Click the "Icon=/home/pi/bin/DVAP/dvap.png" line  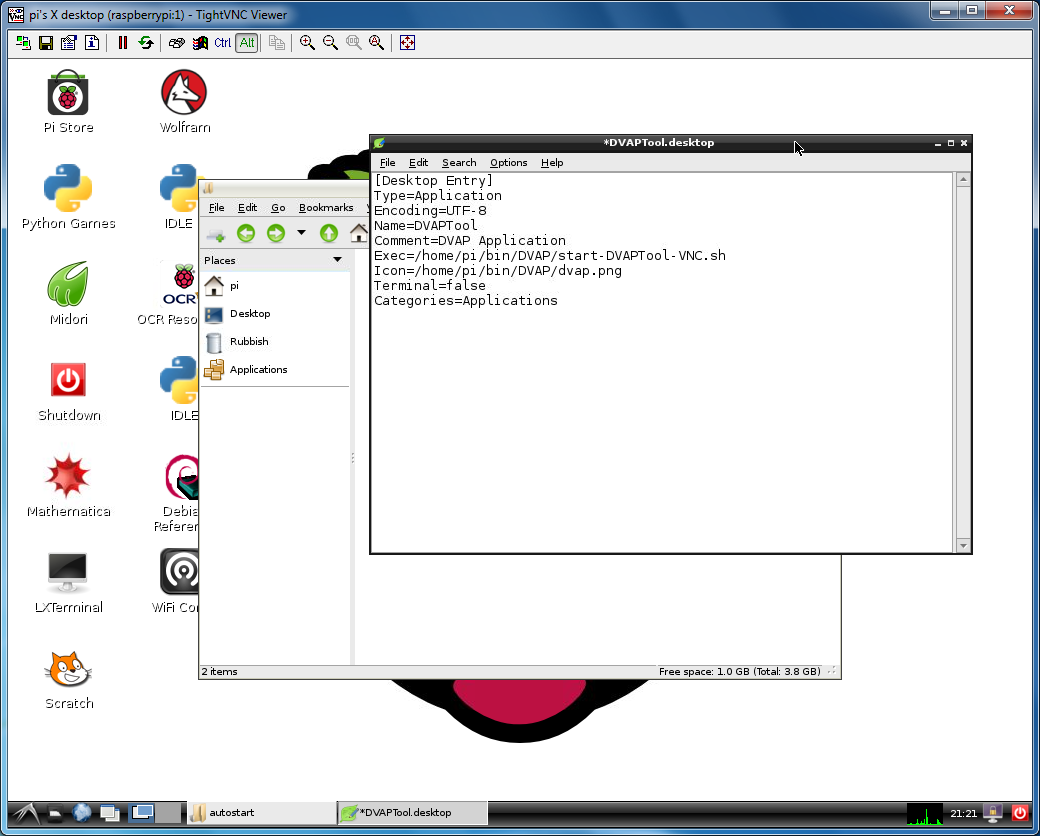click(497, 271)
